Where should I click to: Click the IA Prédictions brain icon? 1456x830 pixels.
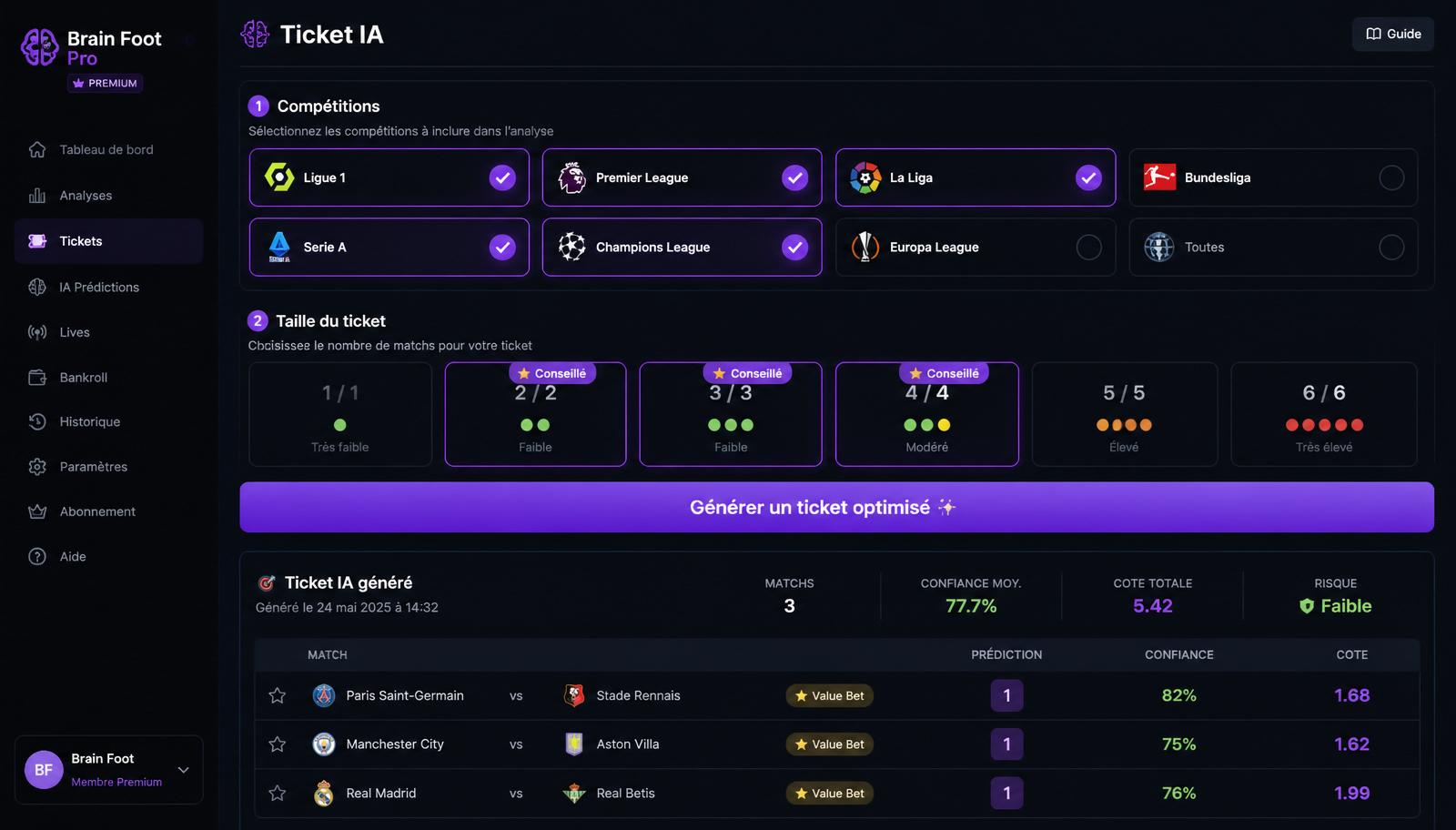click(x=37, y=287)
